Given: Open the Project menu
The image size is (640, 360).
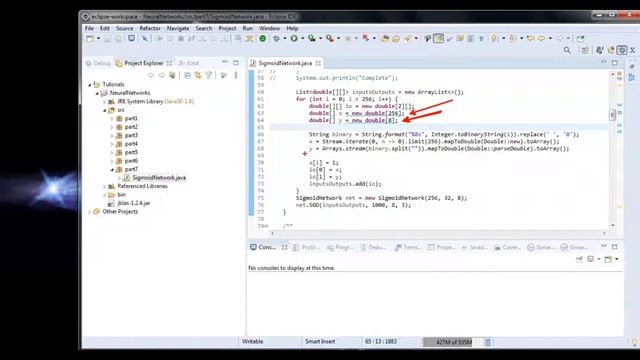Looking at the screenshot, I should [227, 28].
